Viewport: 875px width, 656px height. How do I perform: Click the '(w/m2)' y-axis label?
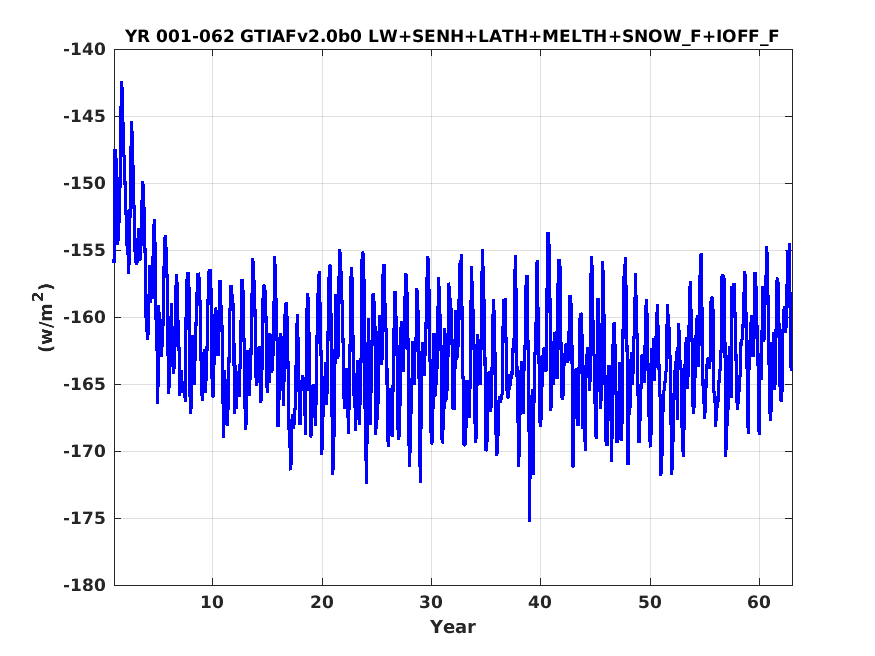(43, 317)
